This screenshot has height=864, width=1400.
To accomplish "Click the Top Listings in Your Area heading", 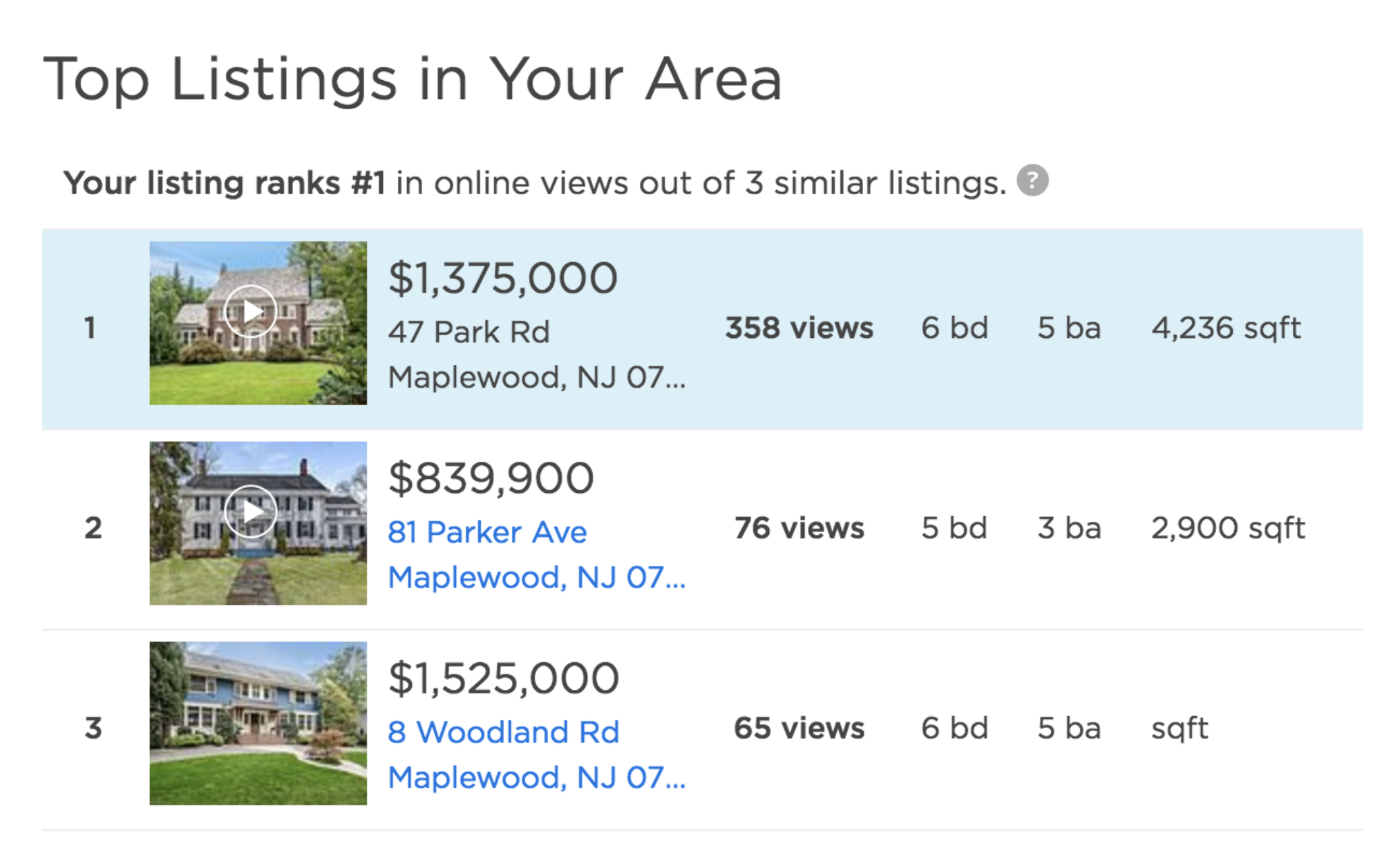I will 413,80.
